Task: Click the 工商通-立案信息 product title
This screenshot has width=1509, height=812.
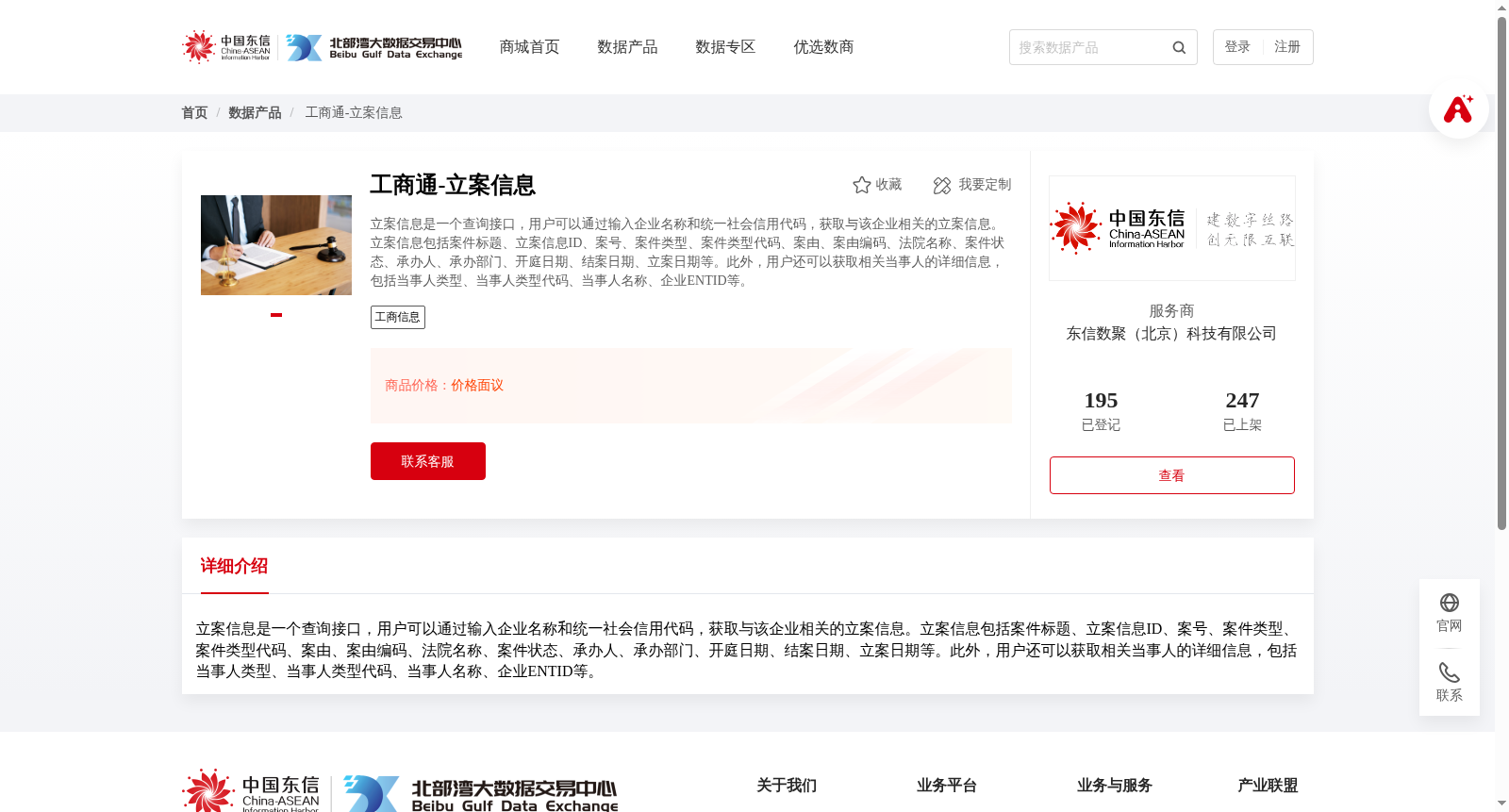Action: click(x=453, y=185)
